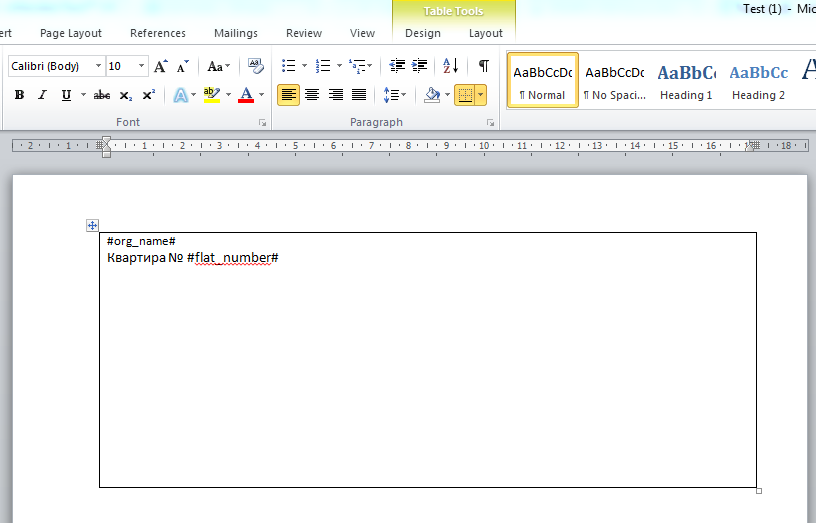Viewport: 816px width, 523px height.
Task: Expand the borders dropdown arrow
Action: [x=481, y=95]
